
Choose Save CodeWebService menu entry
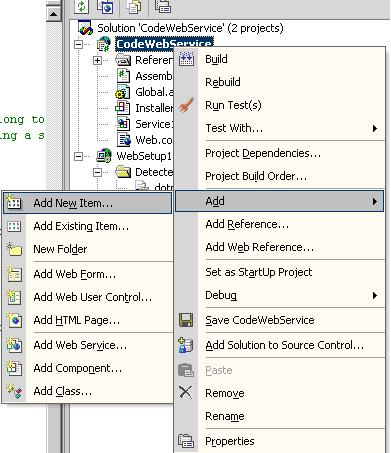coord(280,320)
